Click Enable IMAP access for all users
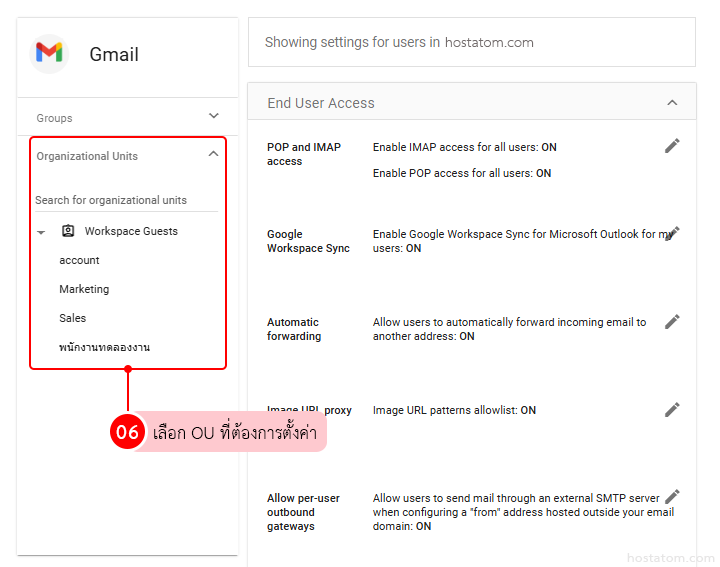720x567 pixels. coord(465,147)
